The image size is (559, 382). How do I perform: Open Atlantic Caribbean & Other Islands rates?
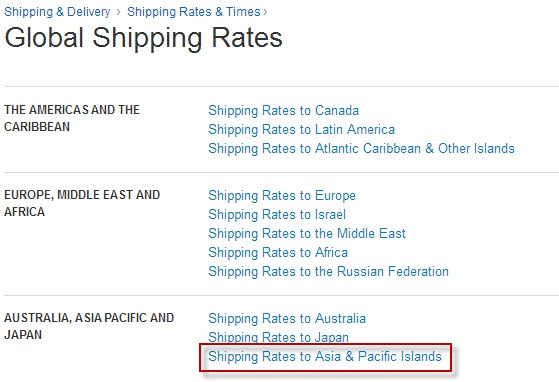361,148
